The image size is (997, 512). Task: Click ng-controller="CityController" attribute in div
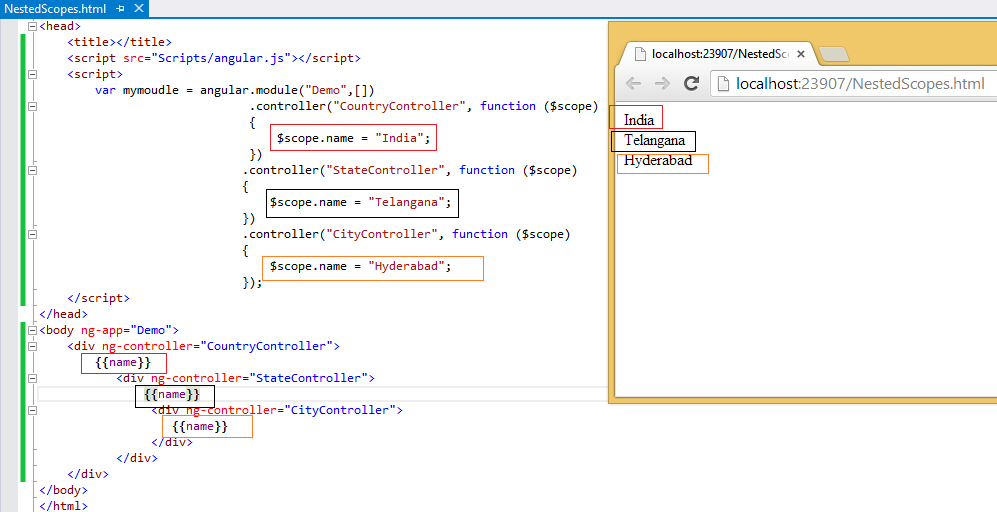(291, 410)
